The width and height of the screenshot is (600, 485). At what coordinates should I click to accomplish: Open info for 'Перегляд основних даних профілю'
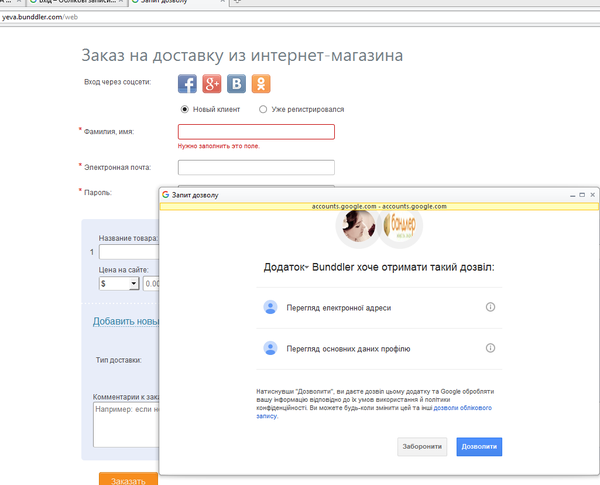[x=490, y=348]
